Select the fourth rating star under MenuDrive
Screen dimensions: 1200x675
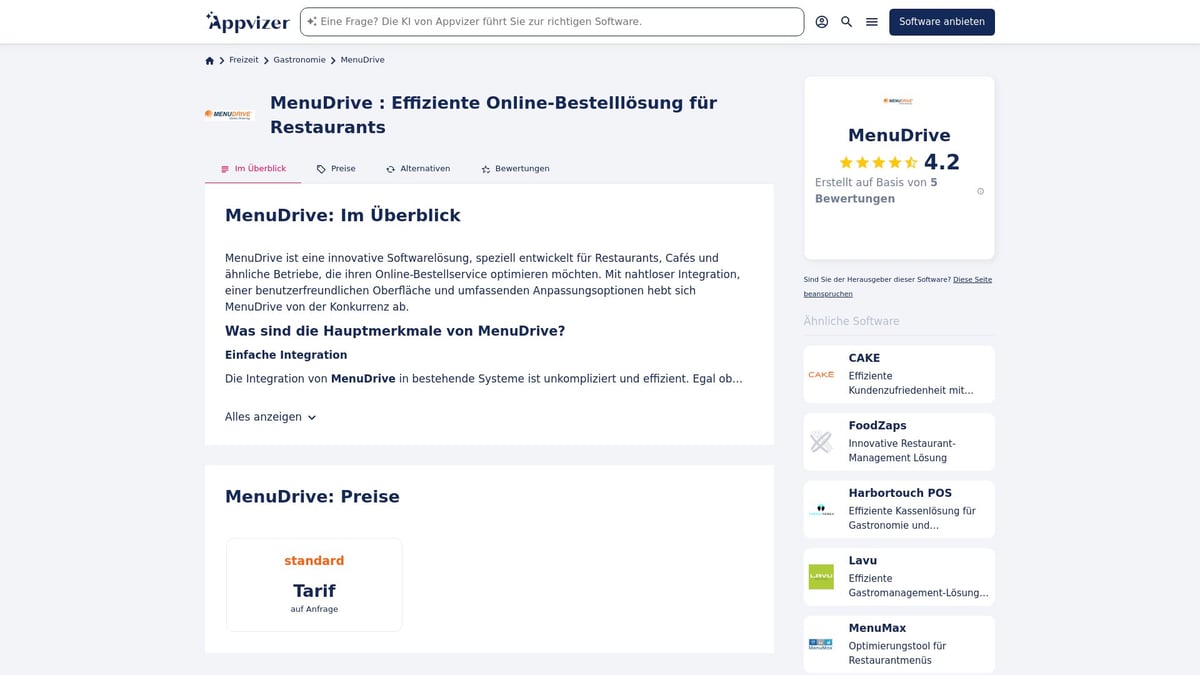(x=893, y=161)
